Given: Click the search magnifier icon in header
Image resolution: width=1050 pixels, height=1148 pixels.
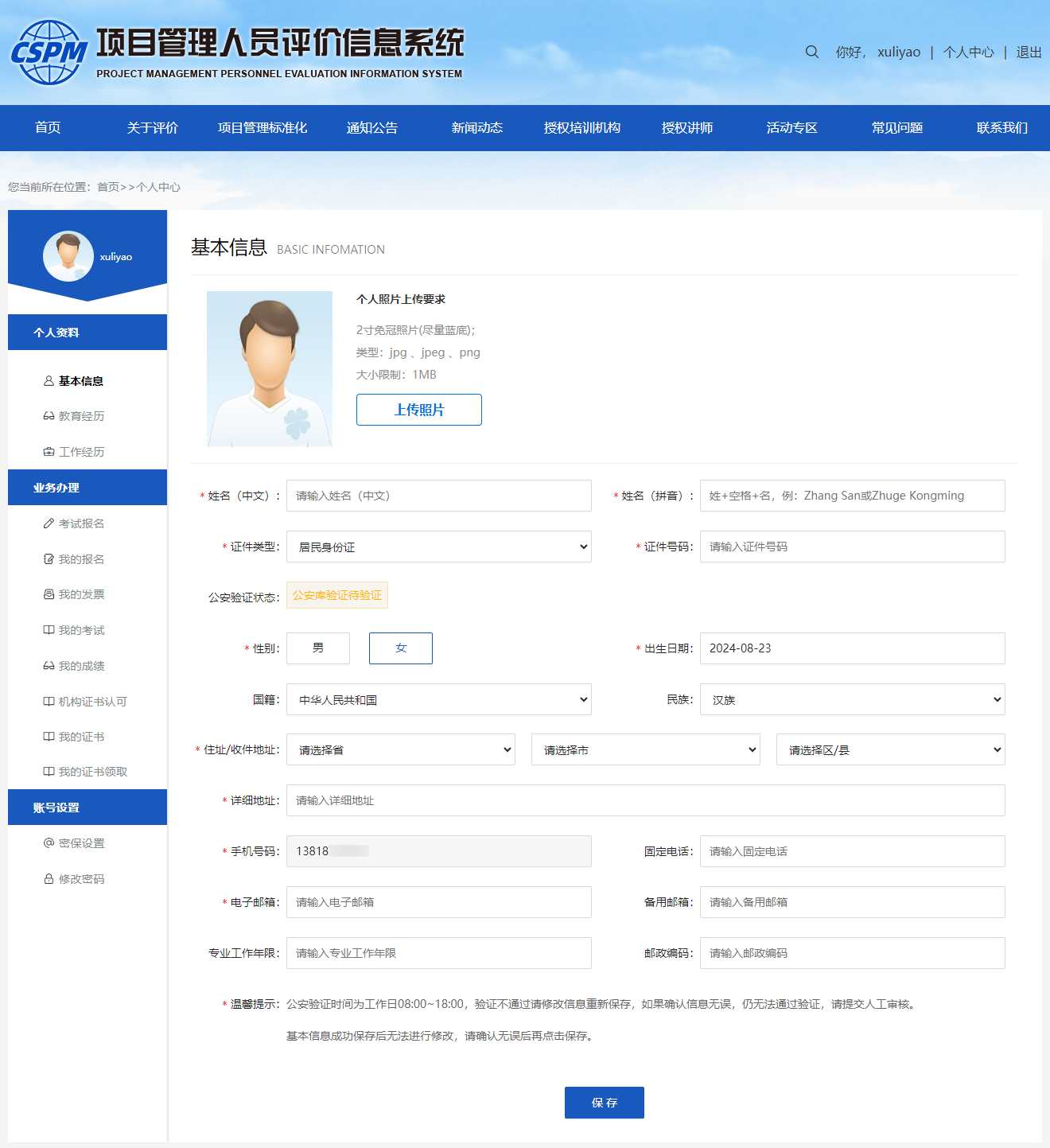Looking at the screenshot, I should pos(811,52).
